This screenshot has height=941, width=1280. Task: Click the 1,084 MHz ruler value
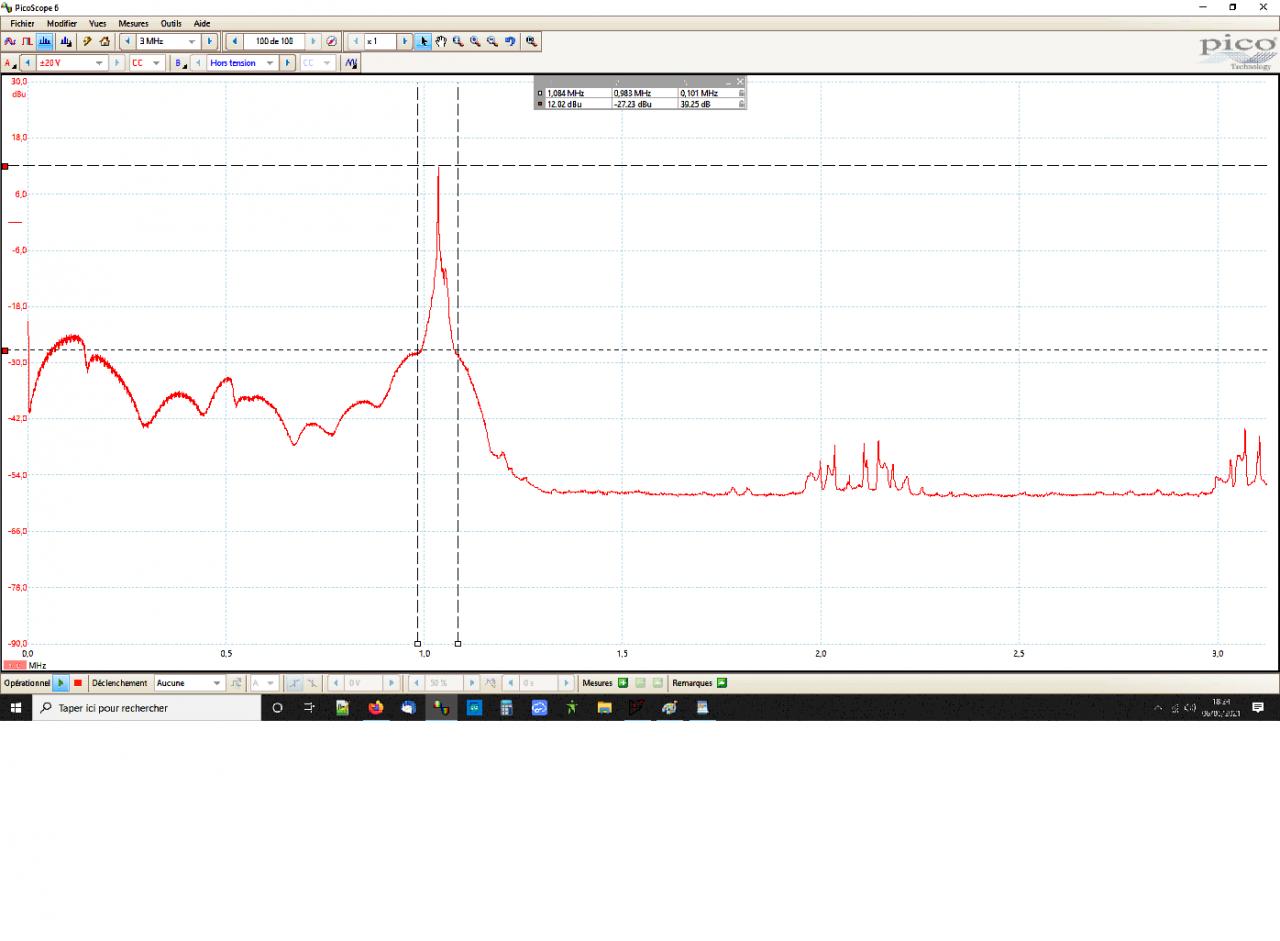click(566, 93)
